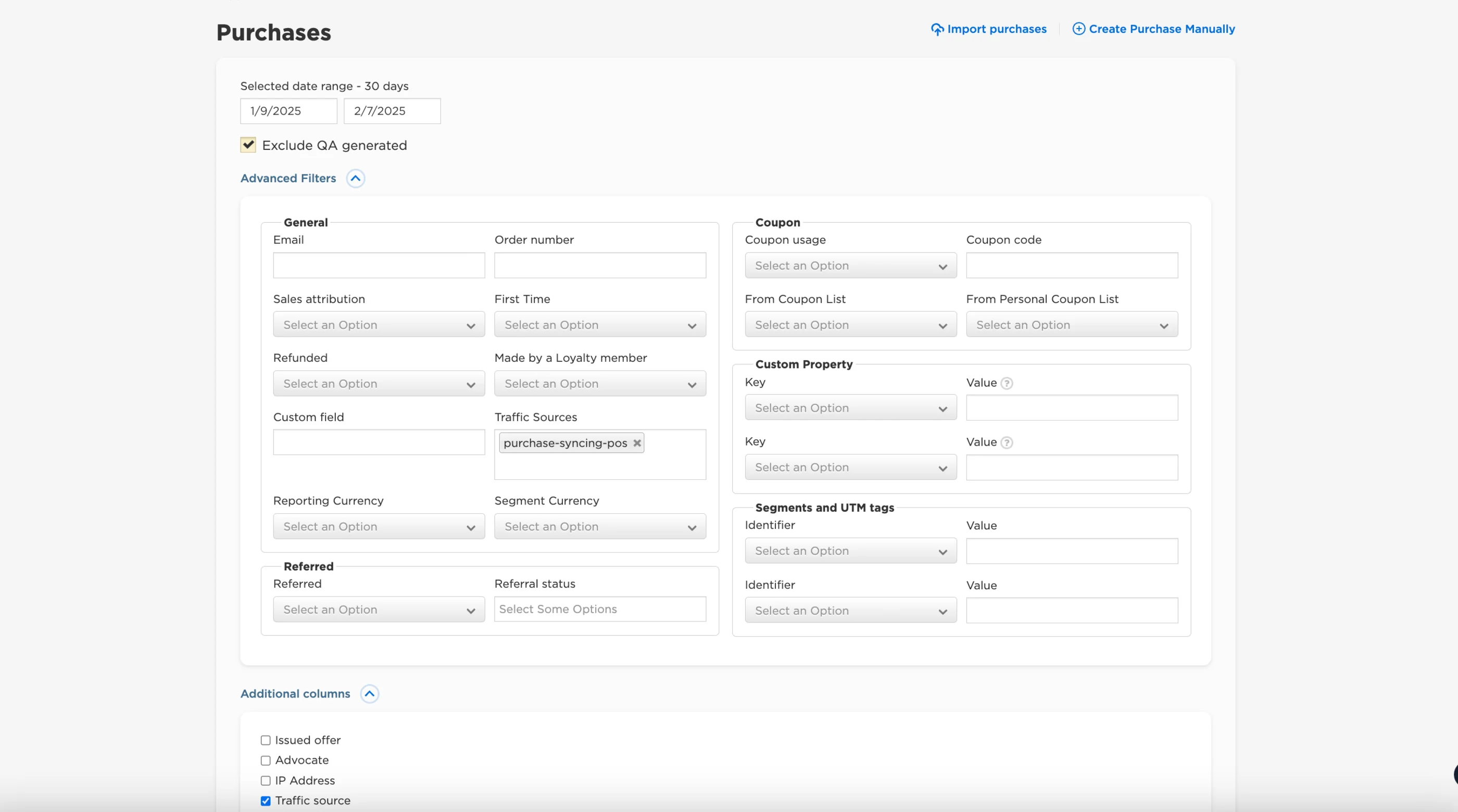The height and width of the screenshot is (812, 1458).
Task: Uncheck Exclude QA generated
Action: click(248, 145)
